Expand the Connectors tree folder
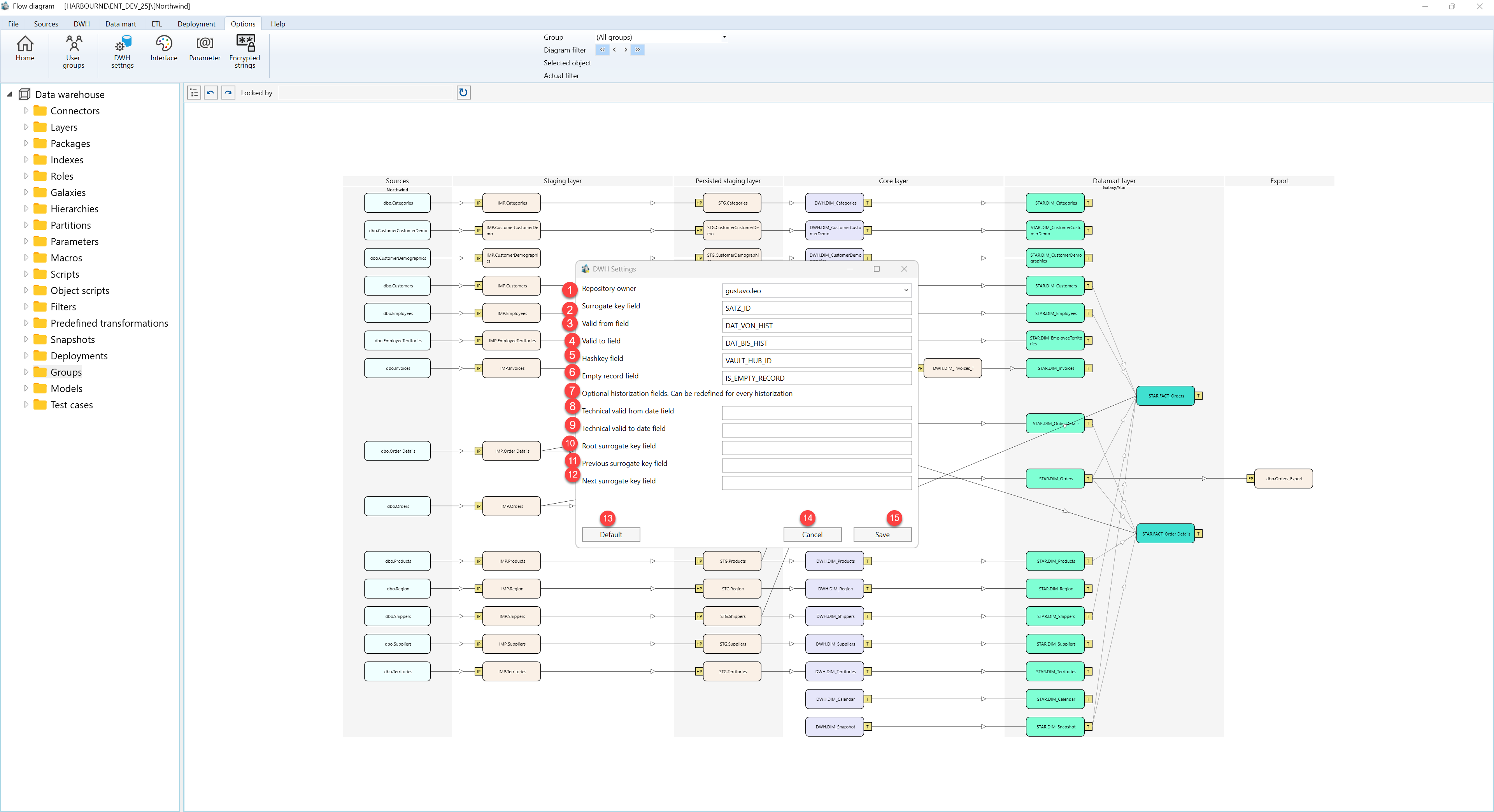This screenshot has width=1494, height=812. point(26,110)
